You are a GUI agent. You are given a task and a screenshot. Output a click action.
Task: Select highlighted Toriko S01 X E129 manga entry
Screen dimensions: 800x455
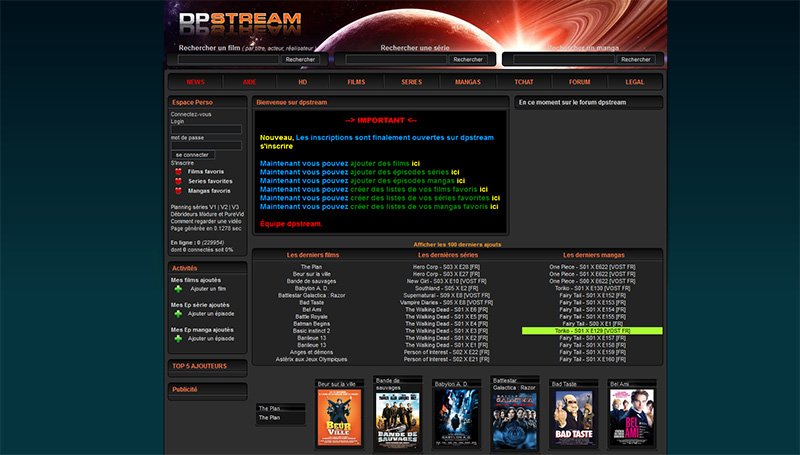tap(592, 330)
